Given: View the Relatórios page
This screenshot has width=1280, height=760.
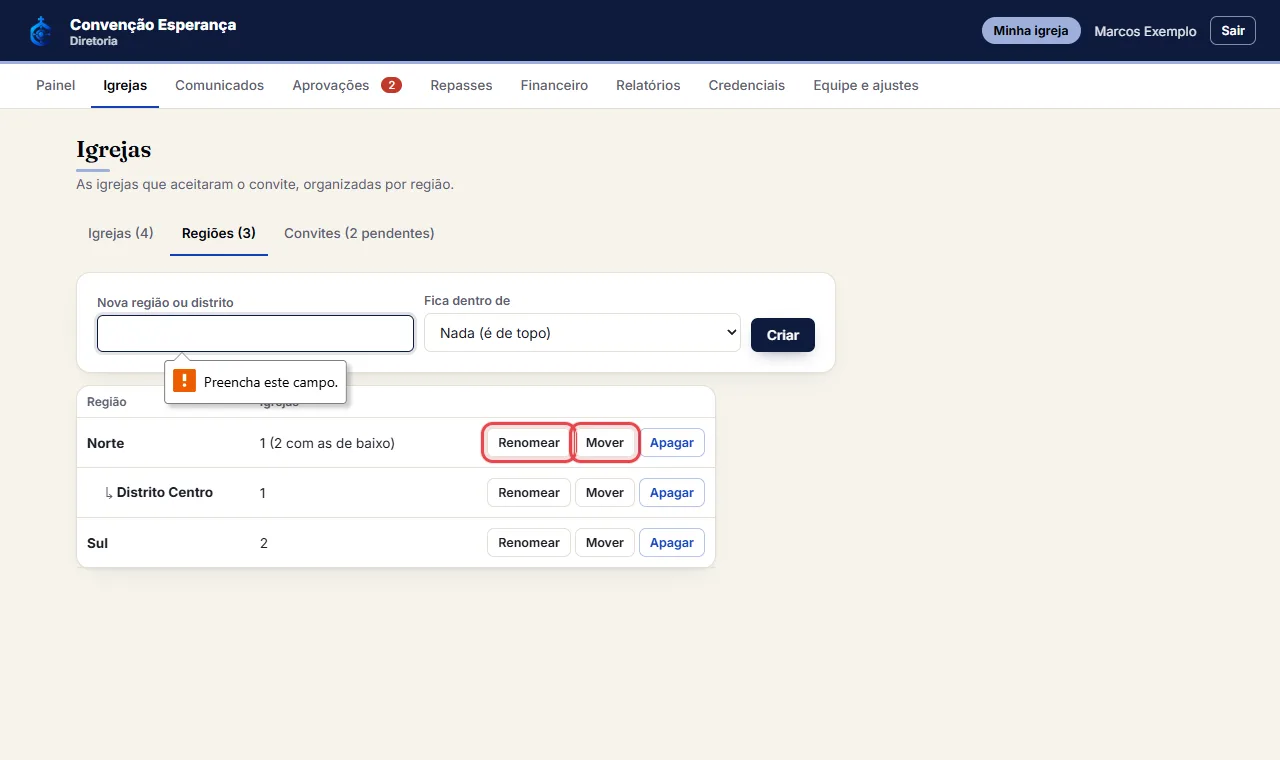Looking at the screenshot, I should pyautogui.click(x=648, y=86).
